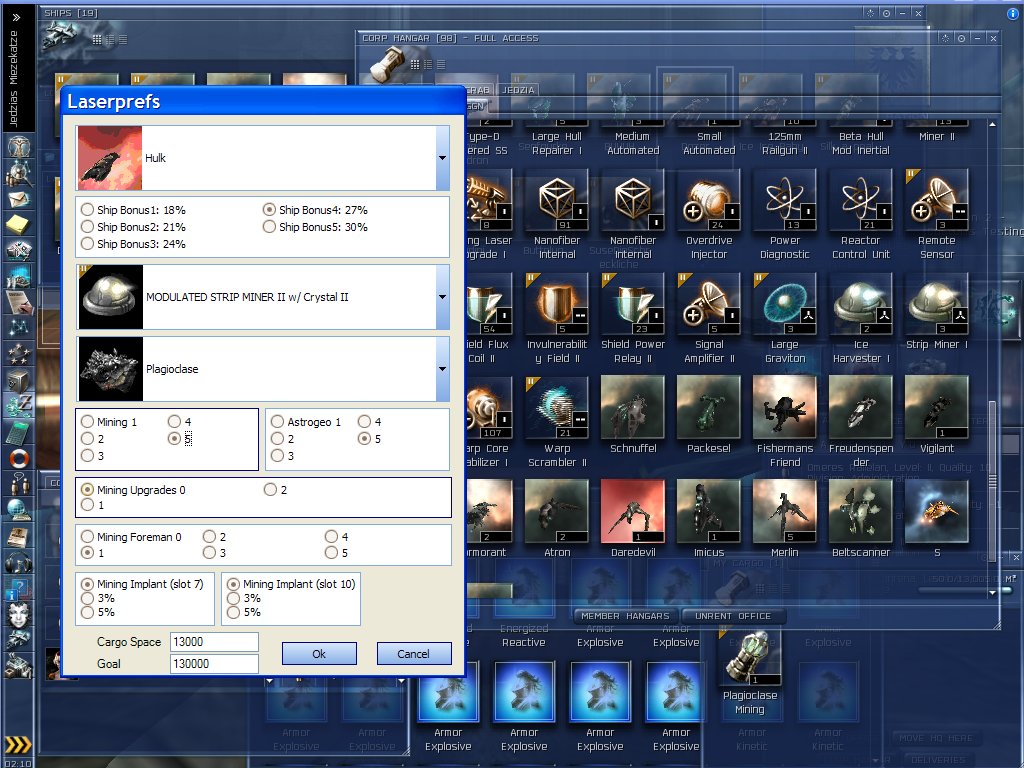
Task: Select the ship named Schnuffel
Action: pos(632,408)
